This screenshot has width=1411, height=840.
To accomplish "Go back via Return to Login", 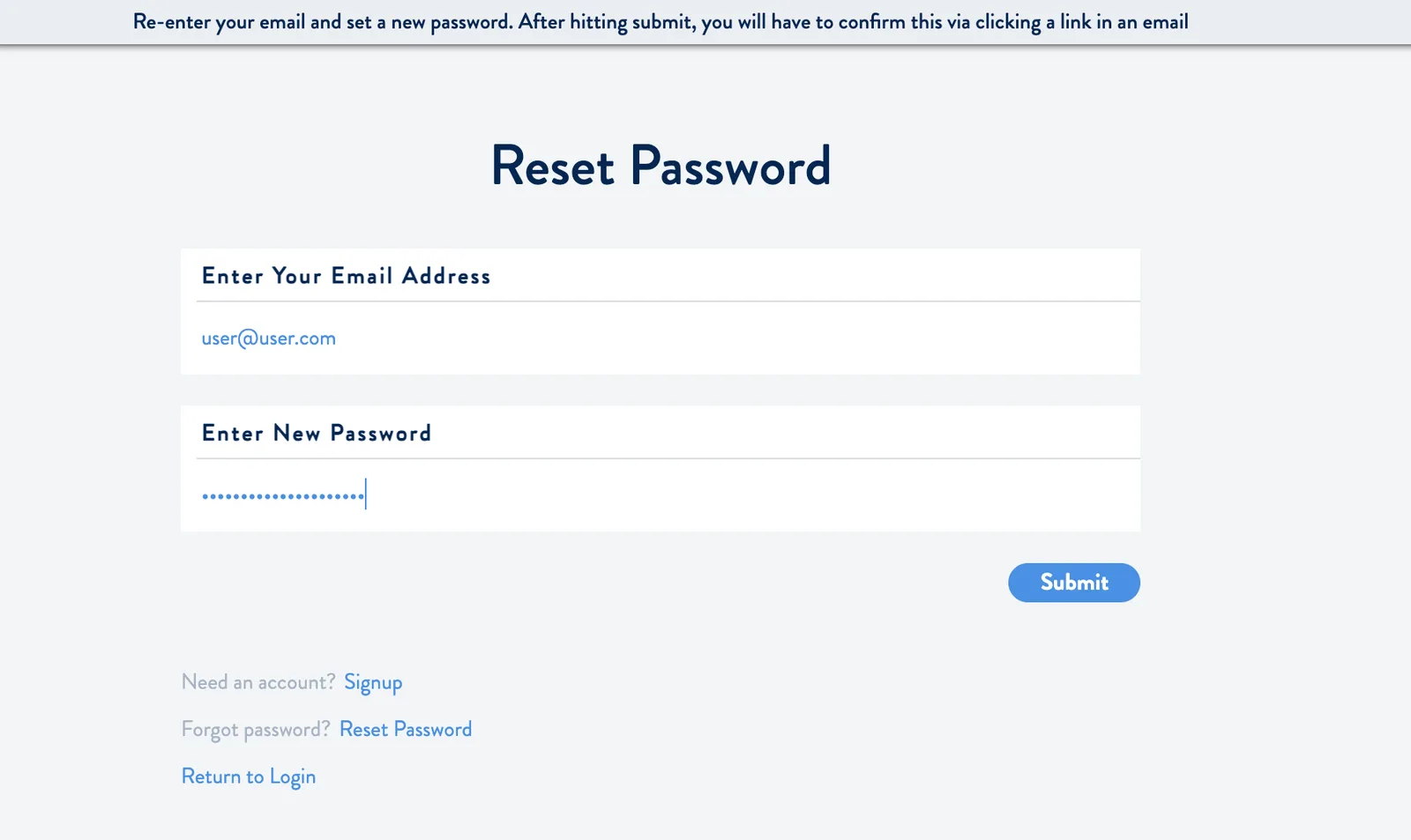I will click(249, 777).
